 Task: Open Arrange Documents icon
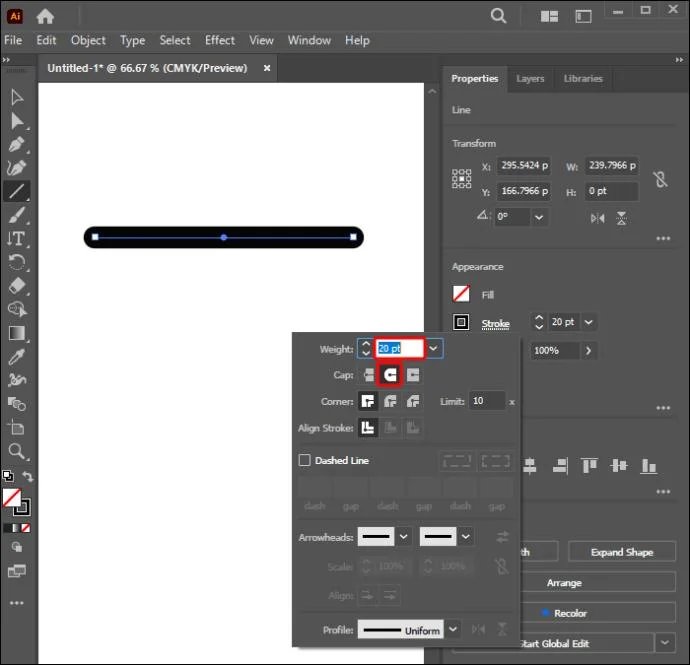pos(549,17)
